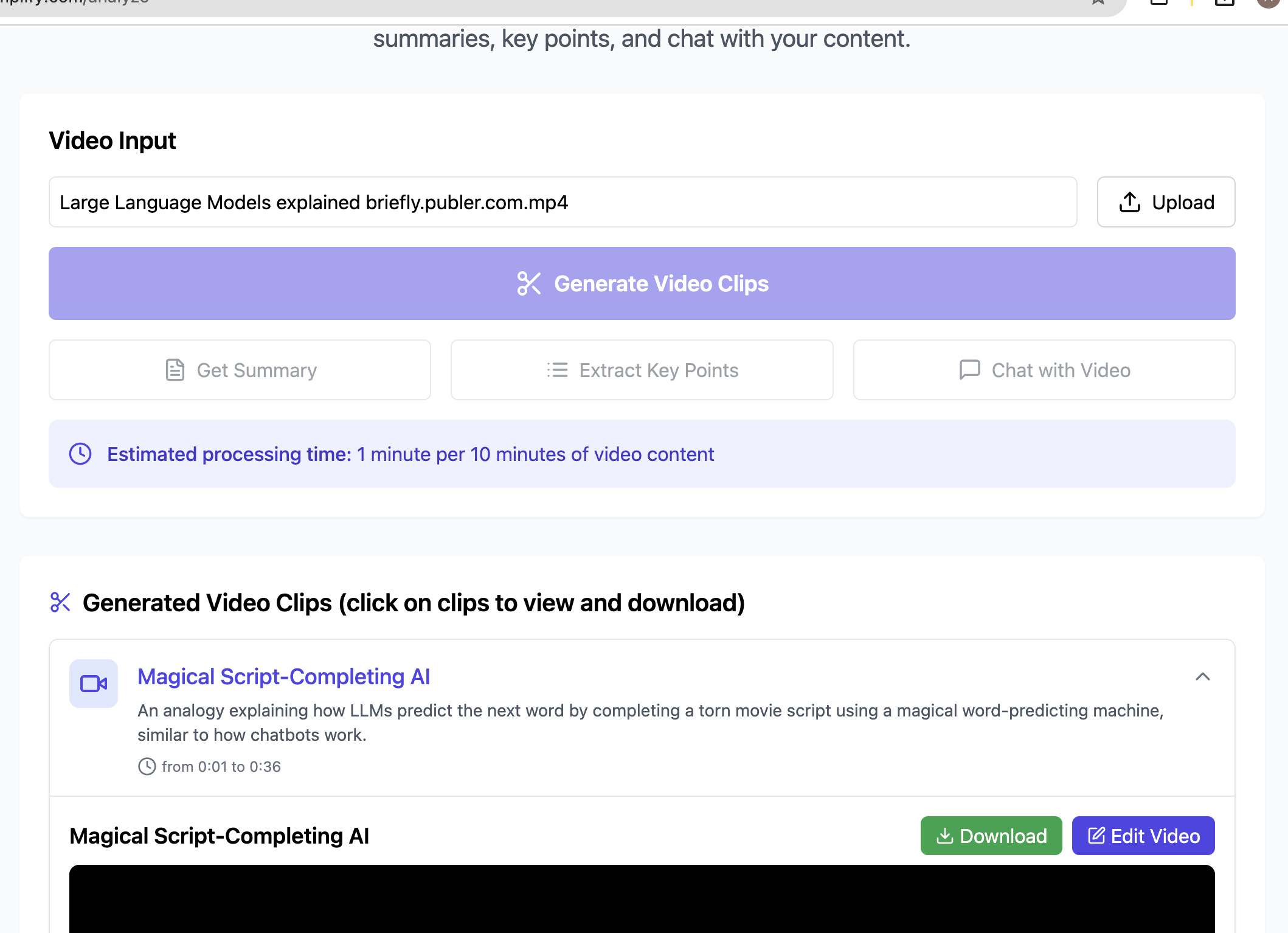This screenshot has height=933, width=1288.
Task: Click the black video player preview
Action: click(642, 899)
